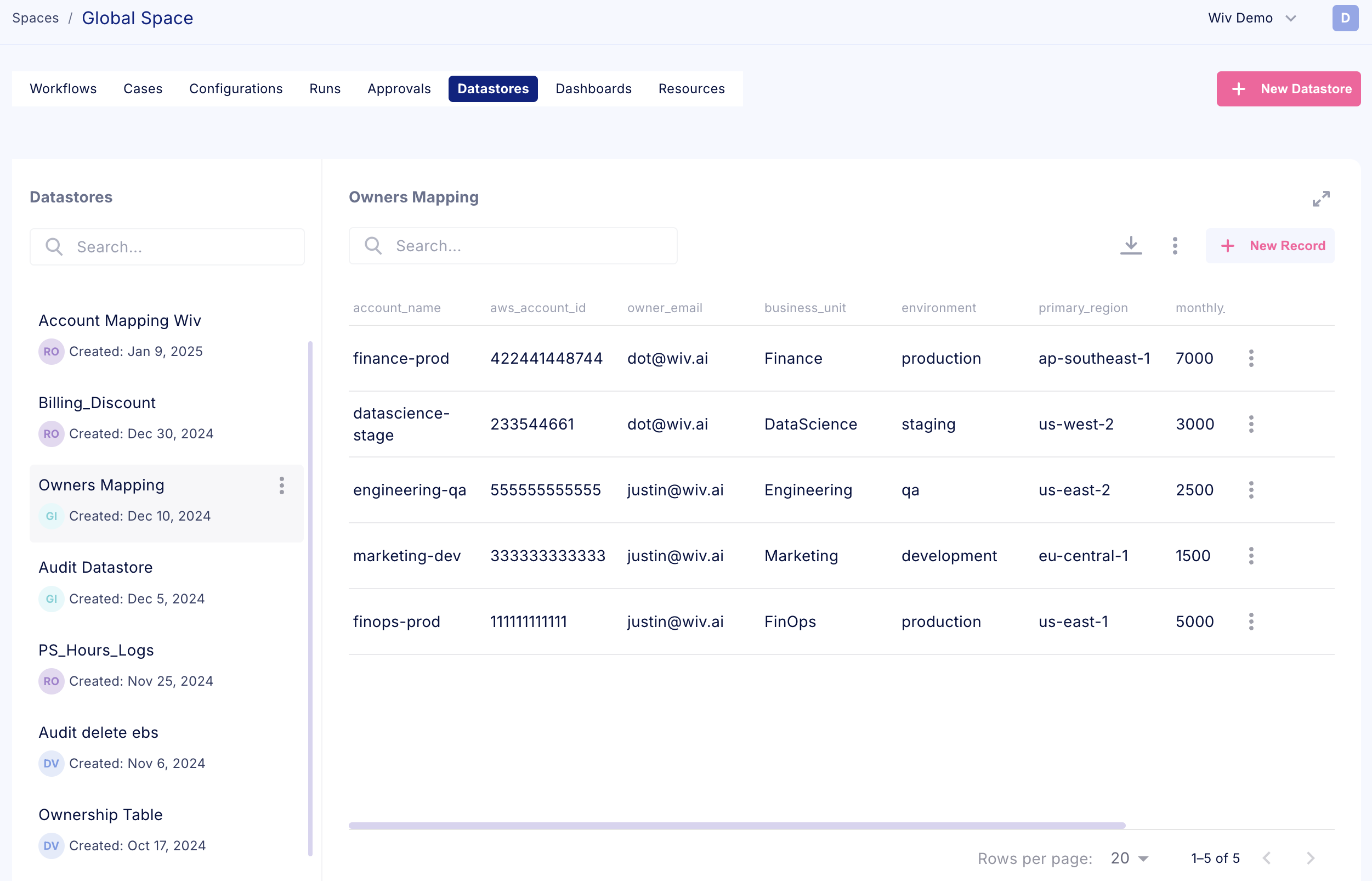
Task: Open row actions for marketing-dev record
Action: [x=1251, y=556]
